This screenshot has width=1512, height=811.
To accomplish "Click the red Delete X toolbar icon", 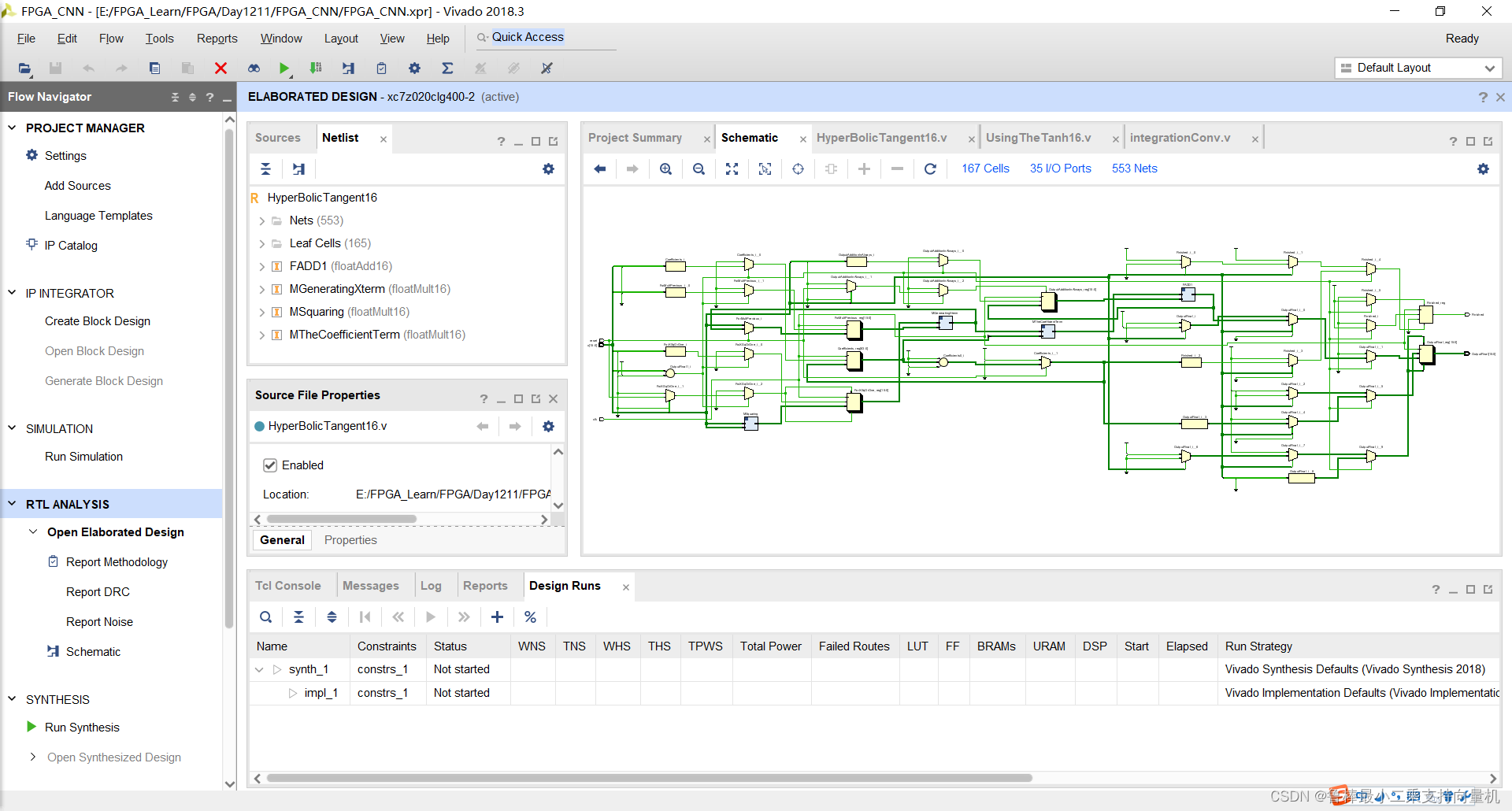I will (x=220, y=69).
